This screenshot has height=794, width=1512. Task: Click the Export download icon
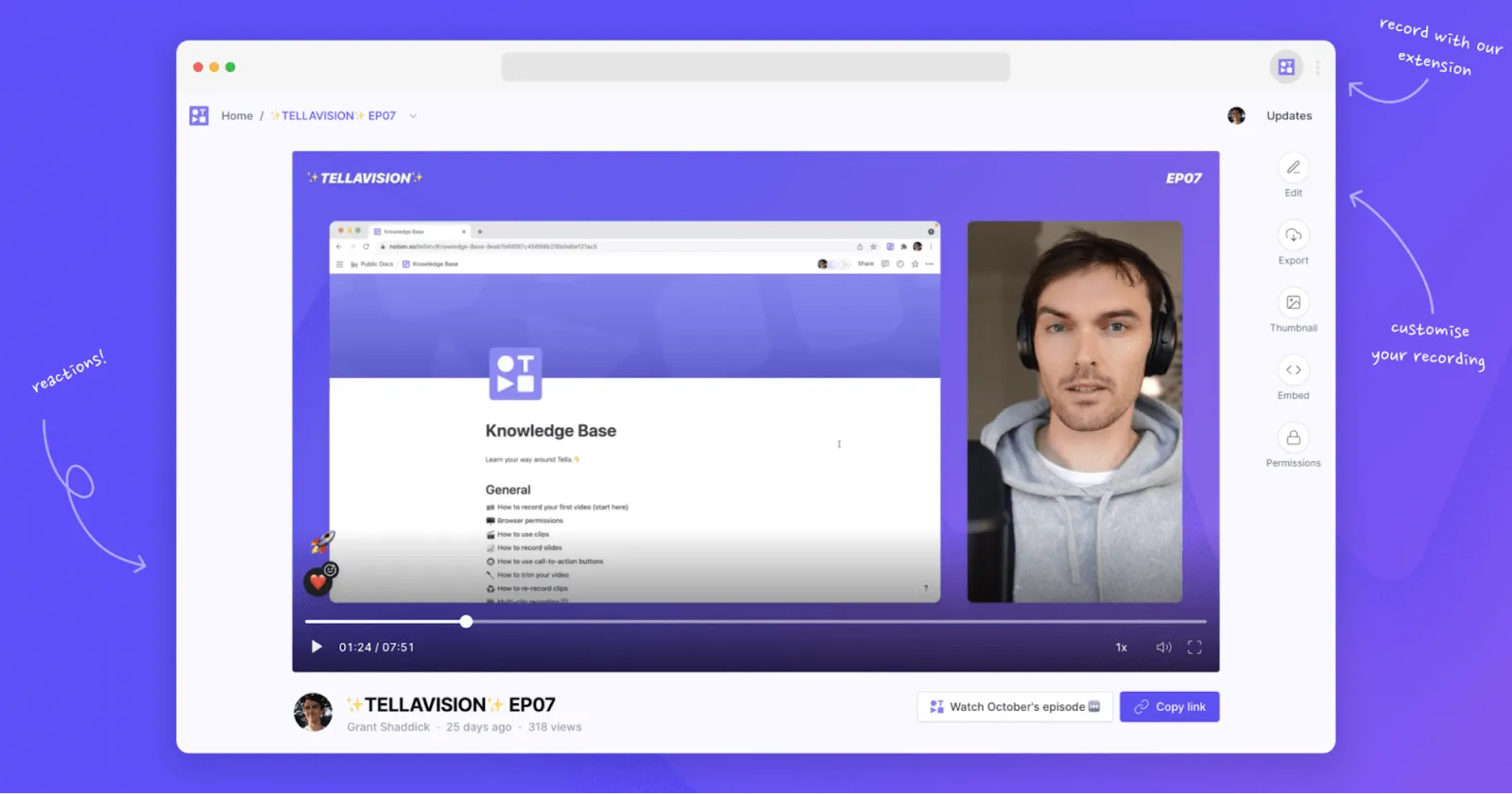click(x=1293, y=235)
